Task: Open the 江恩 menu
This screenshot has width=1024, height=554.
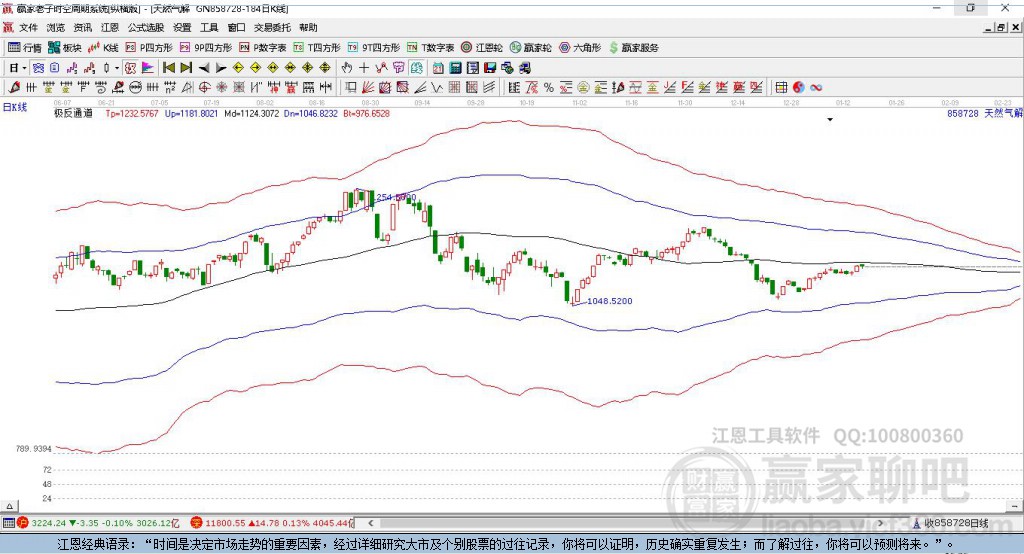Action: click(110, 27)
